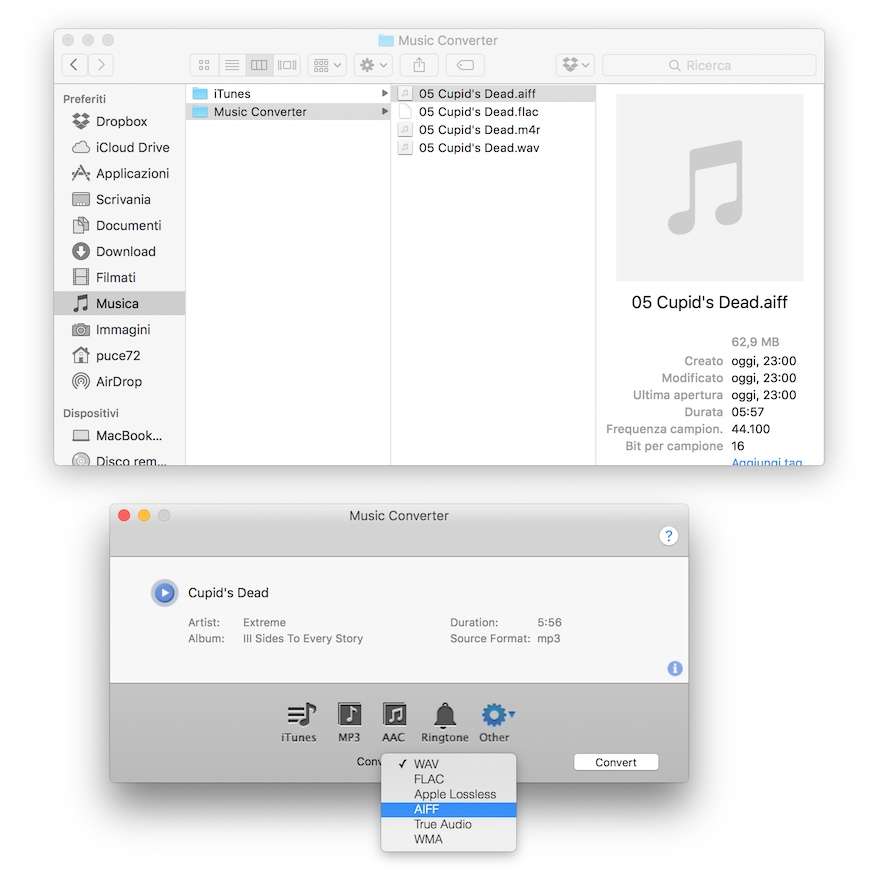Open Dropbox in the Finder sidebar
The width and height of the screenshot is (880, 874).
120,121
